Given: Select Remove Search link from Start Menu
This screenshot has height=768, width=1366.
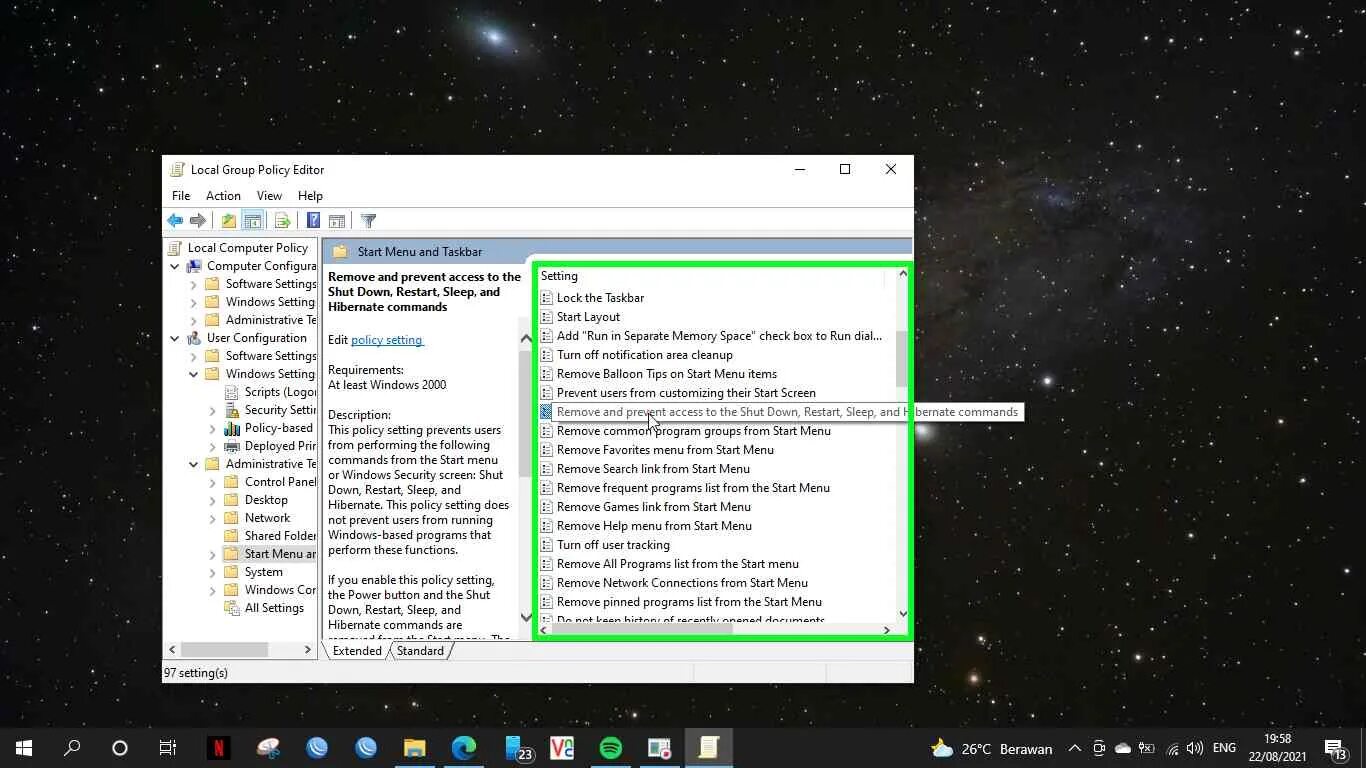Looking at the screenshot, I should [x=653, y=469].
